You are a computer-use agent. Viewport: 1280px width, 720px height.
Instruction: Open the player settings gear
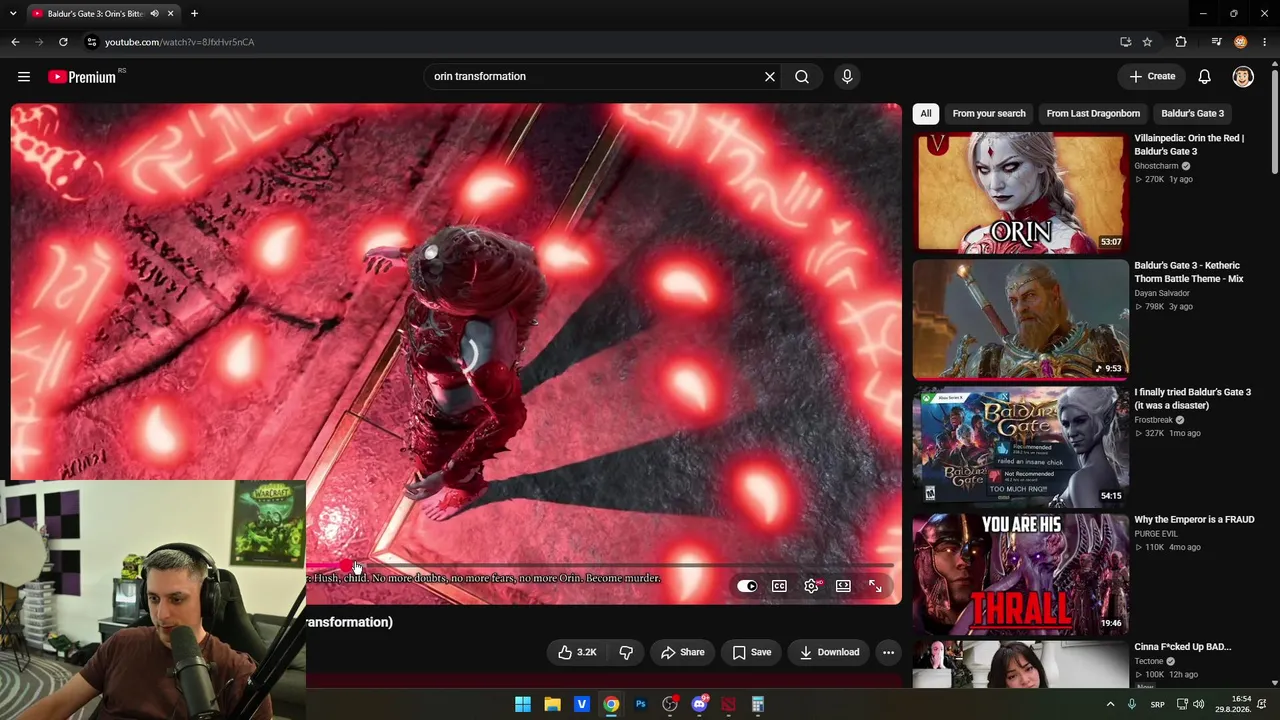pyautogui.click(x=811, y=586)
